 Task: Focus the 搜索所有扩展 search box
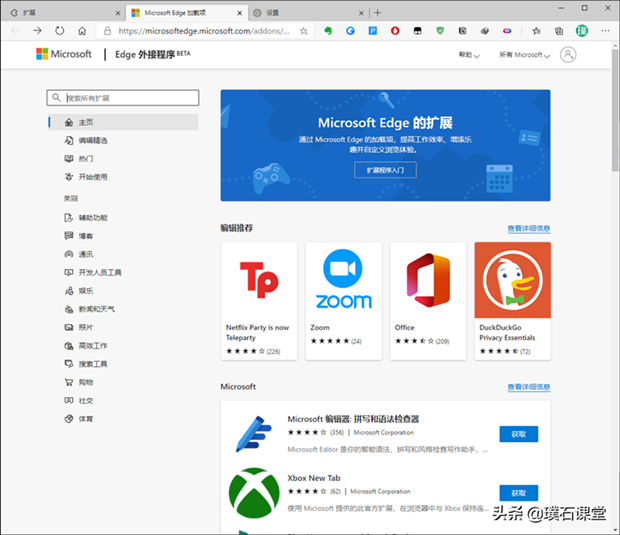coord(123,98)
